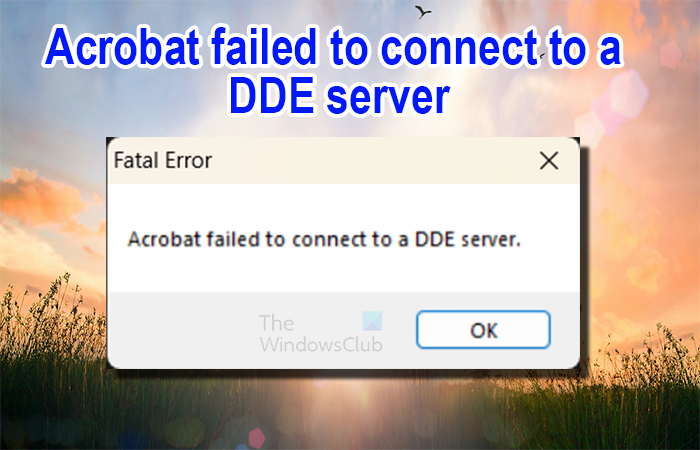Image resolution: width=700 pixels, height=450 pixels.
Task: Close the Fatal Error dialog with X
Action: coord(549,160)
